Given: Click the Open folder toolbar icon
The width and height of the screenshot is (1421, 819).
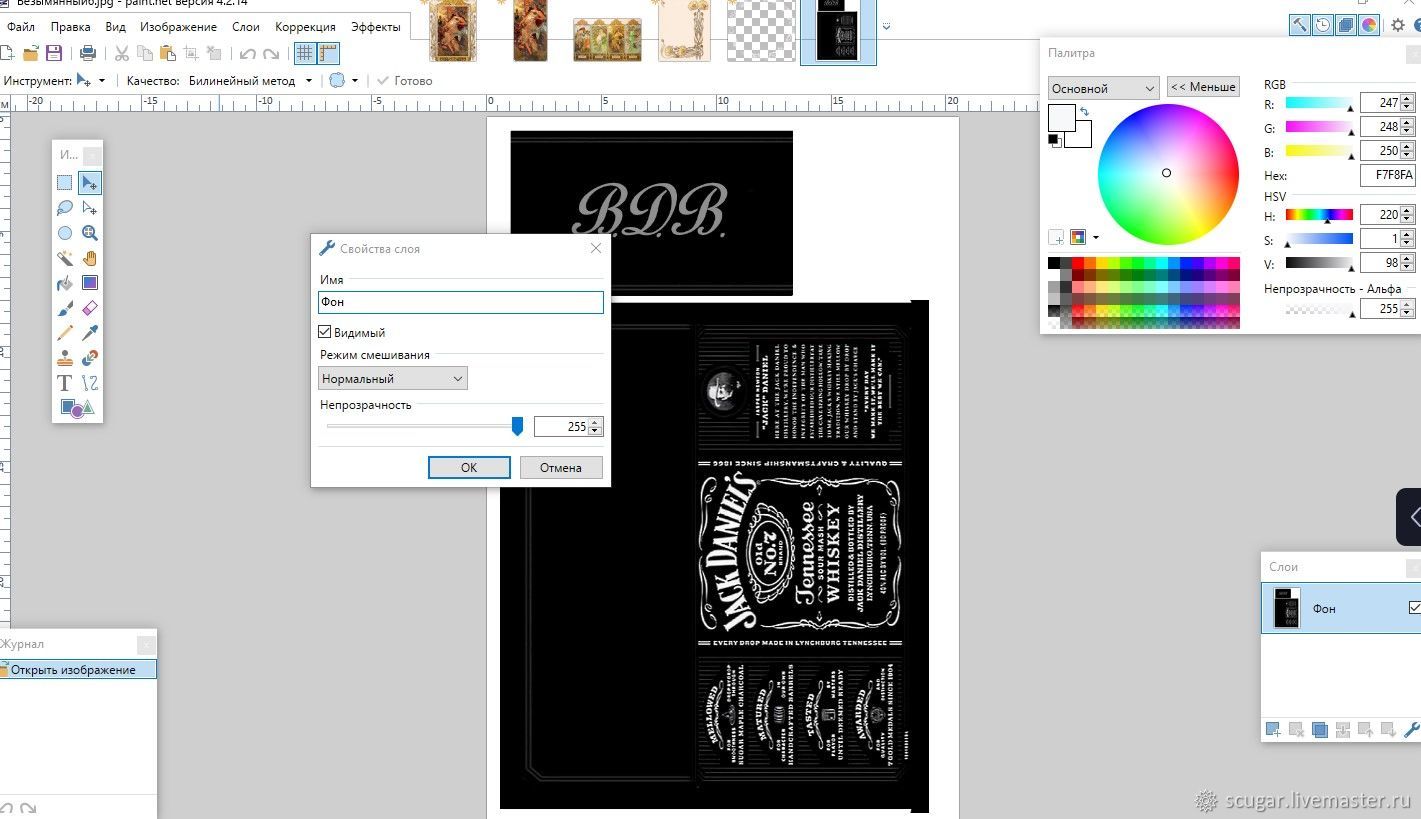Looking at the screenshot, I should pos(31,53).
